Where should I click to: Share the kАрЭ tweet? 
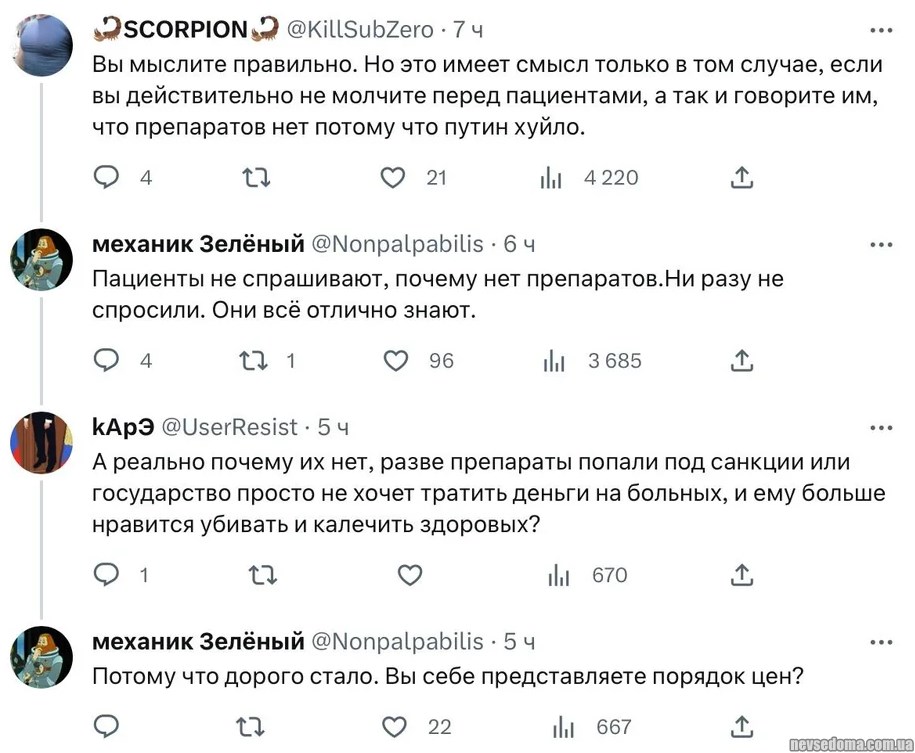tap(741, 575)
